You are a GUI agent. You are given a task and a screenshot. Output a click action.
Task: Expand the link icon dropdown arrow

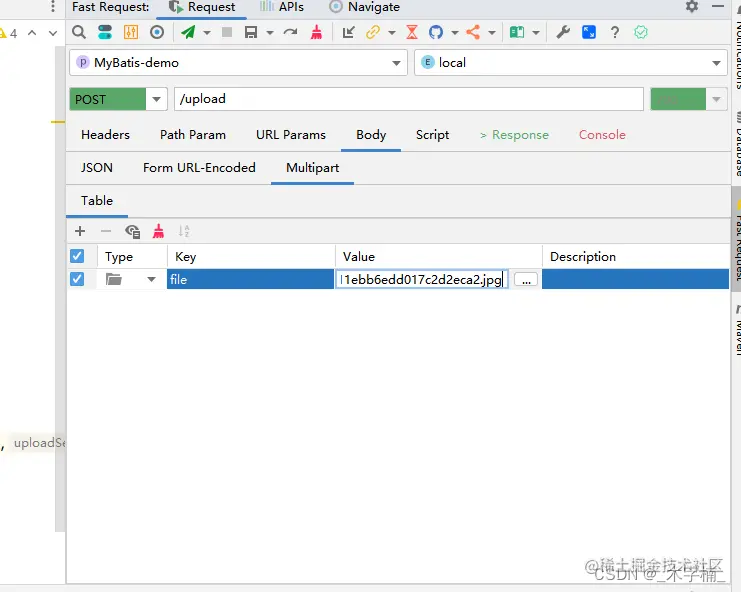392,33
